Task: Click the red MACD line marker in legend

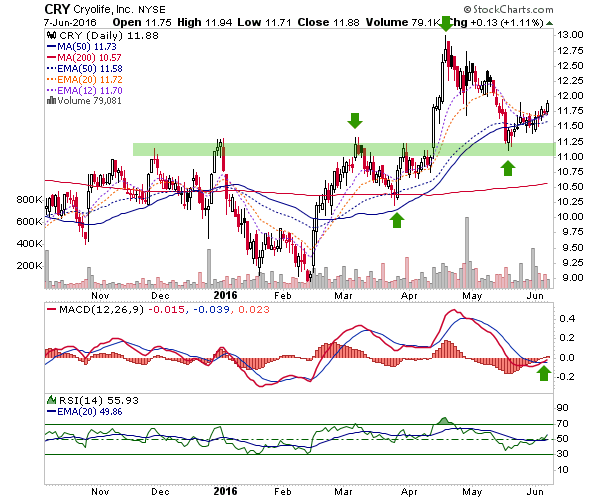Action: 51,309
